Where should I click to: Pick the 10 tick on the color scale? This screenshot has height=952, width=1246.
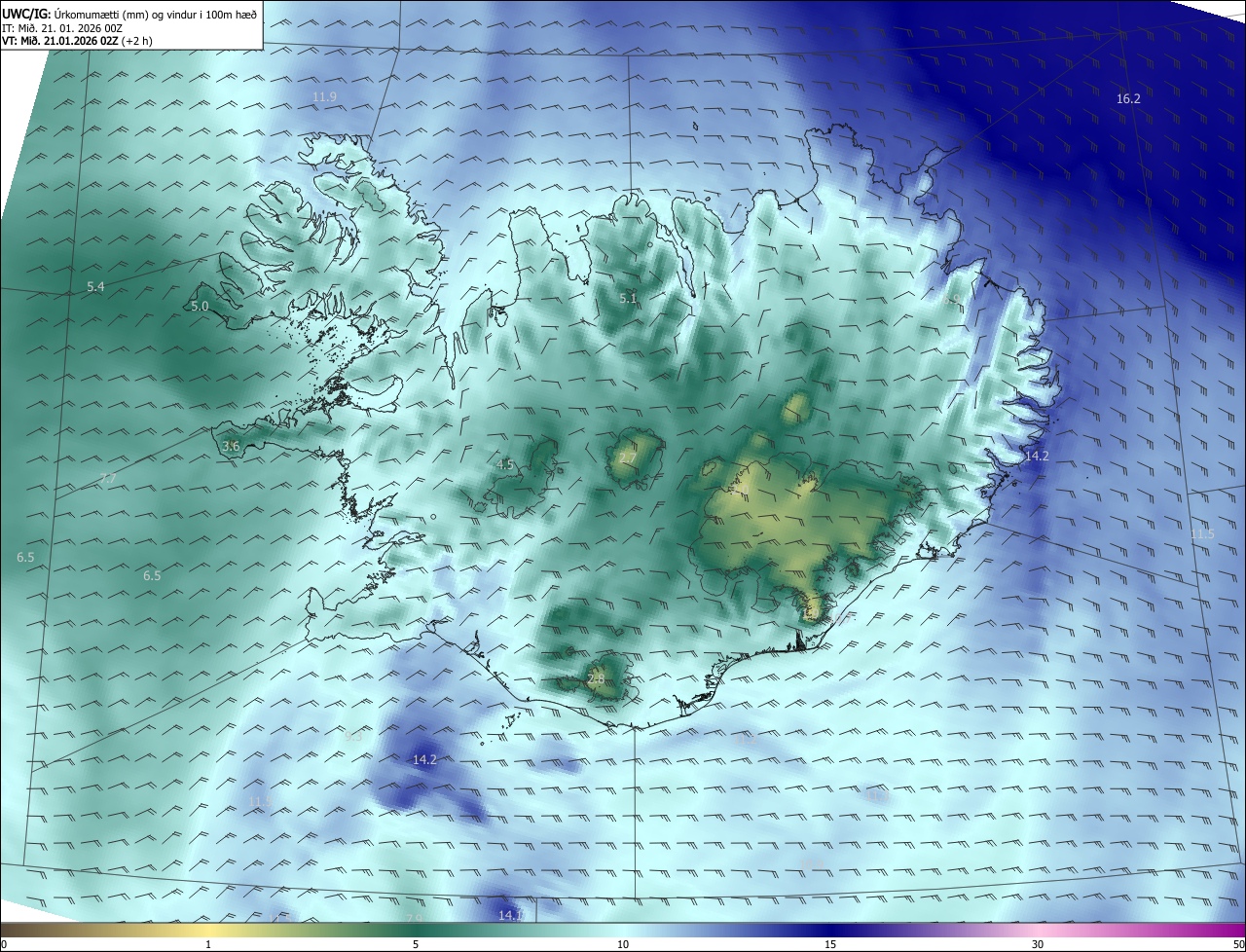tap(623, 944)
